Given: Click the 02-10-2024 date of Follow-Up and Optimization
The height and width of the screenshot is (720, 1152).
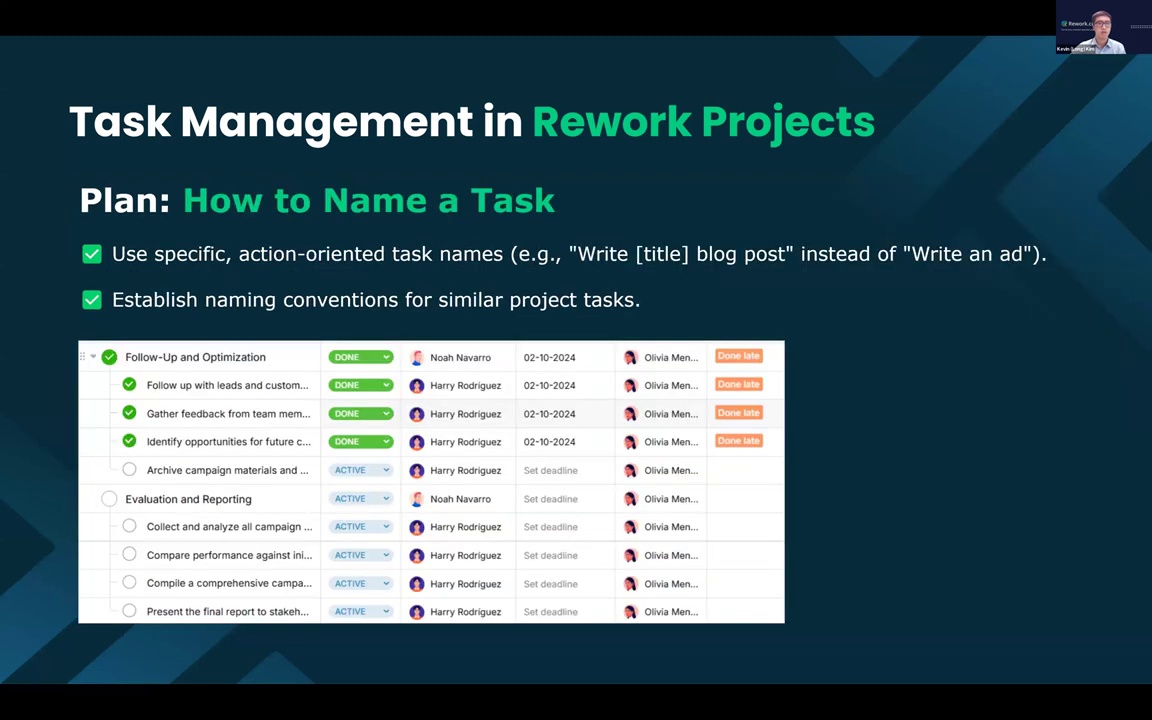Looking at the screenshot, I should [x=550, y=358].
